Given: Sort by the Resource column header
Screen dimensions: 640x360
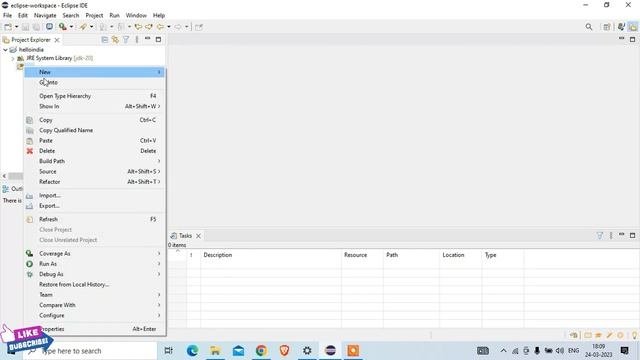Looking at the screenshot, I should click(x=362, y=255).
